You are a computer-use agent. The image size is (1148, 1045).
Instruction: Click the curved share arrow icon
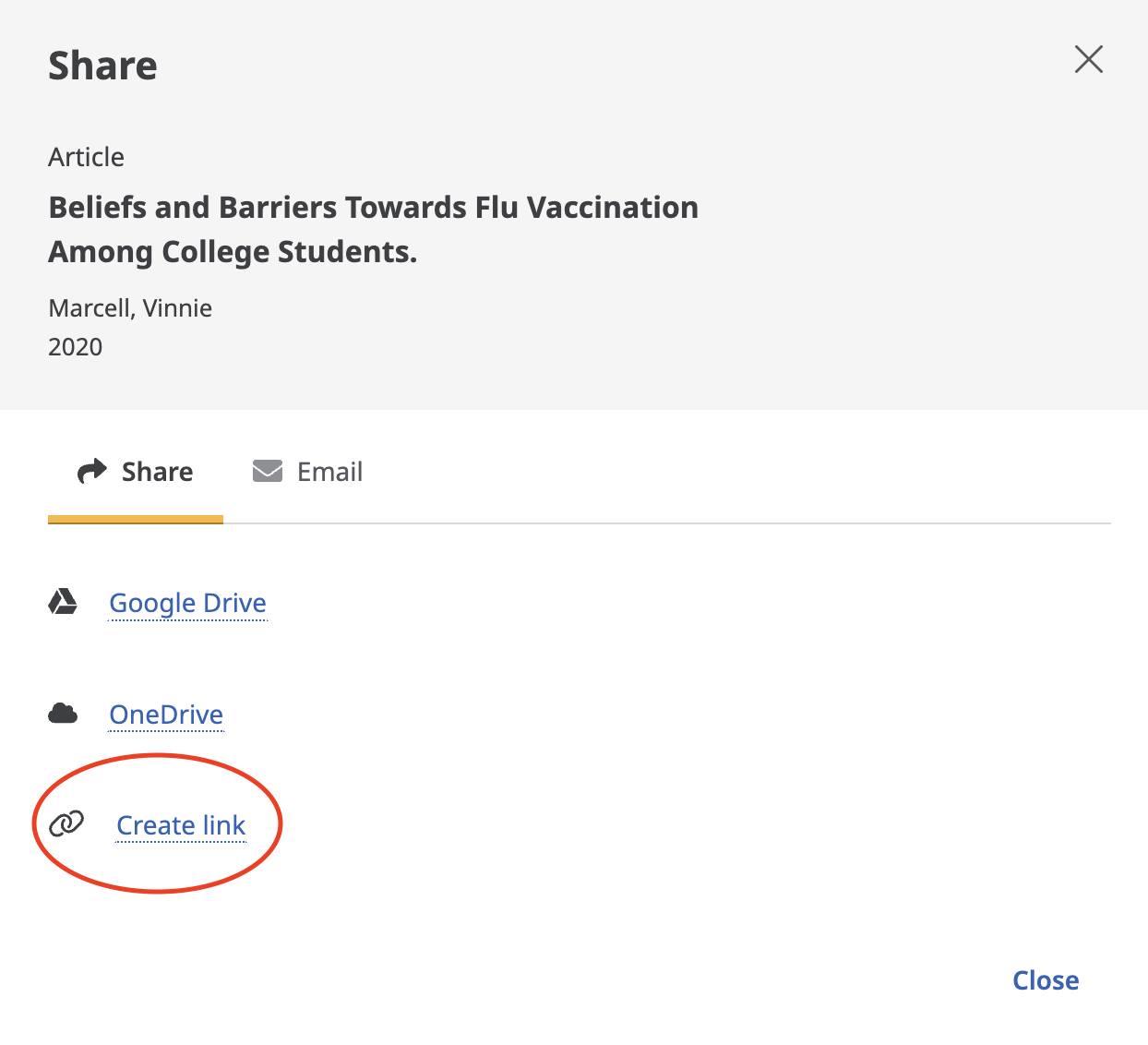[x=92, y=472]
